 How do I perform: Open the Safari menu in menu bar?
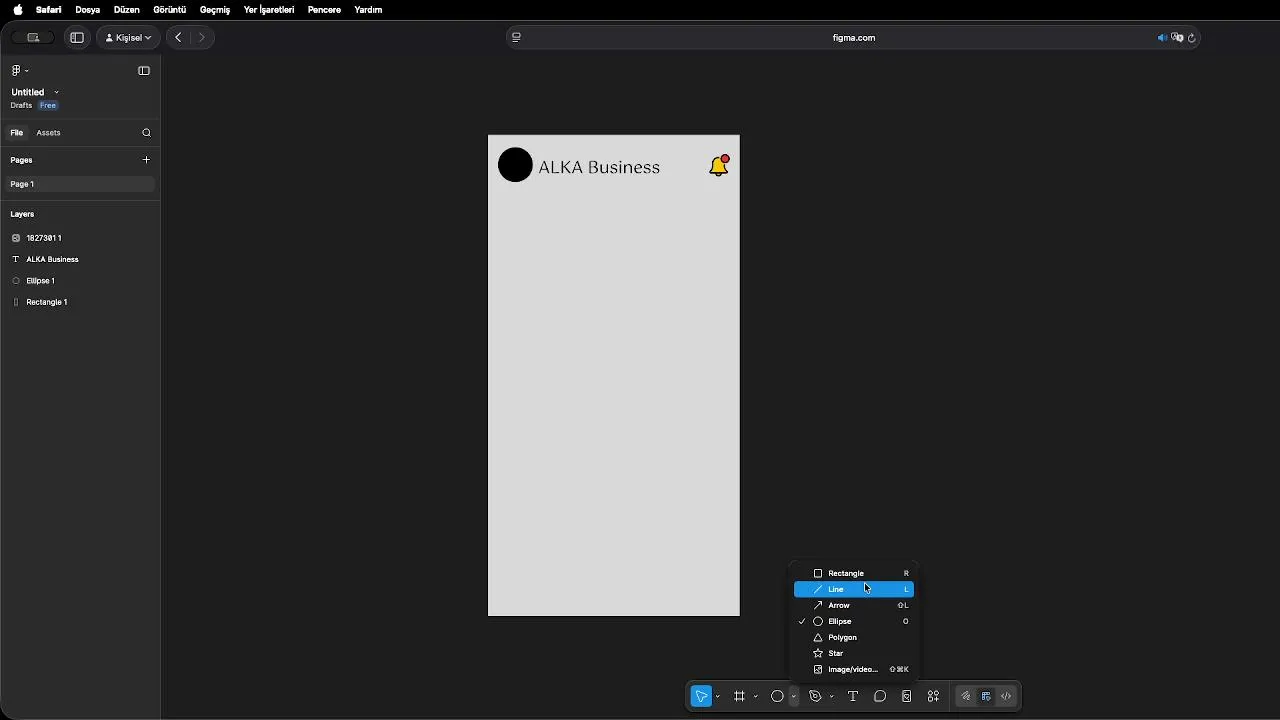pyautogui.click(x=48, y=9)
